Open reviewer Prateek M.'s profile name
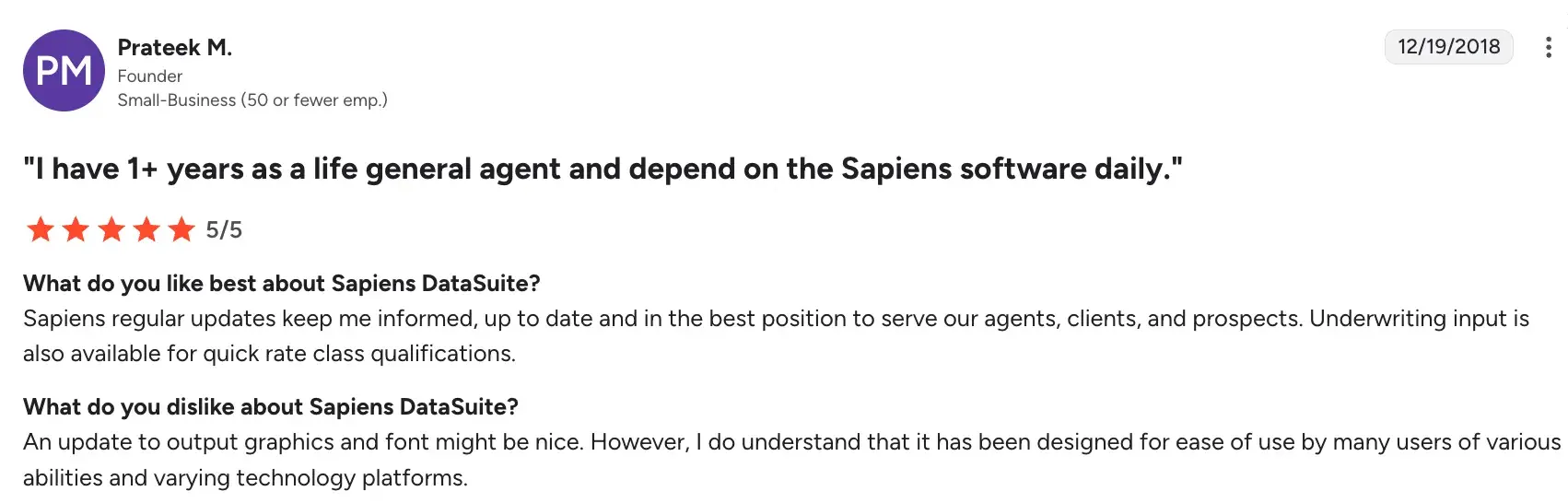Image resolution: width=1568 pixels, height=503 pixels. [x=175, y=47]
